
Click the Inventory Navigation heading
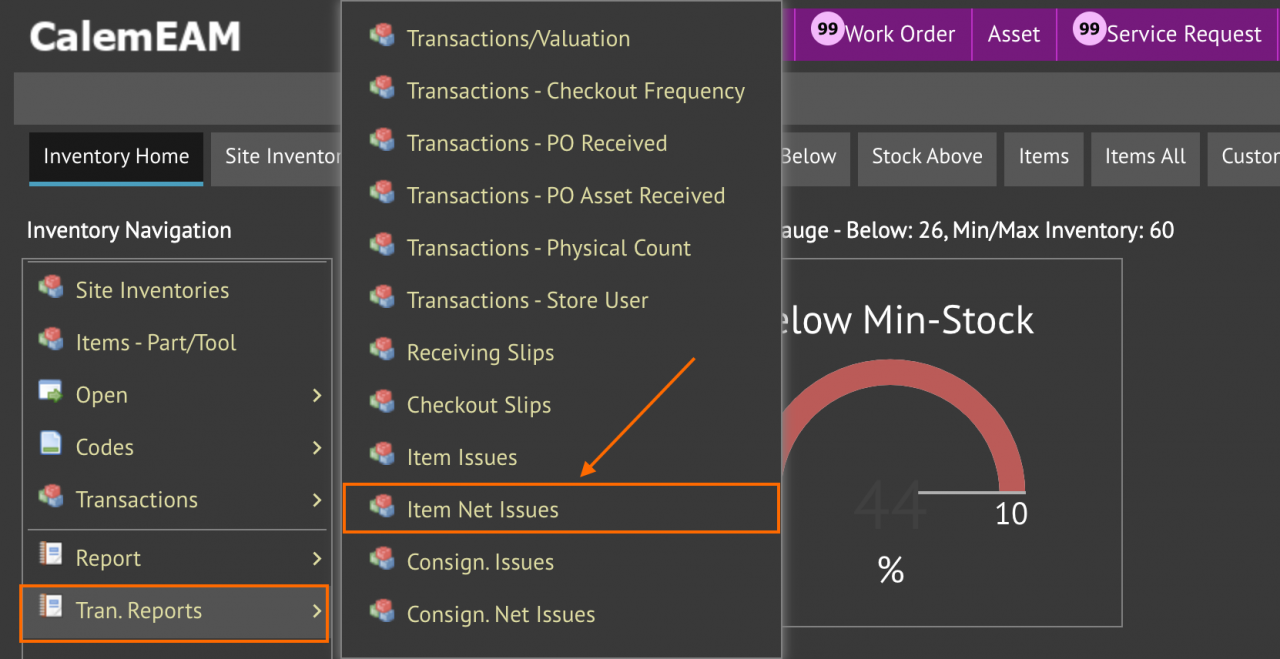[129, 231]
